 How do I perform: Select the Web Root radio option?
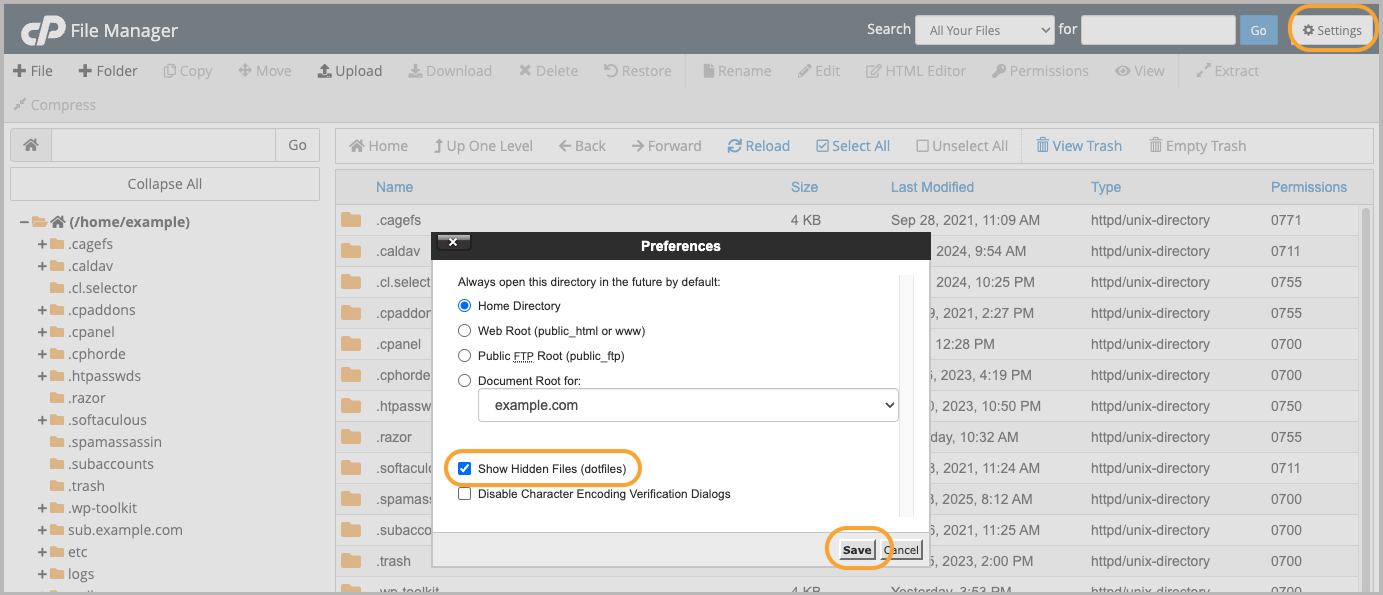[x=464, y=331]
